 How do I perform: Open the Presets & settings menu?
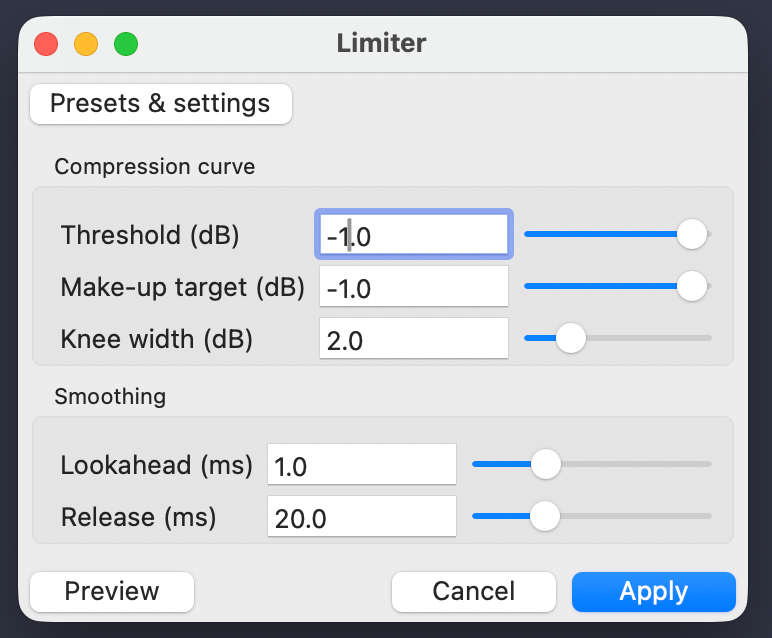[x=160, y=104]
